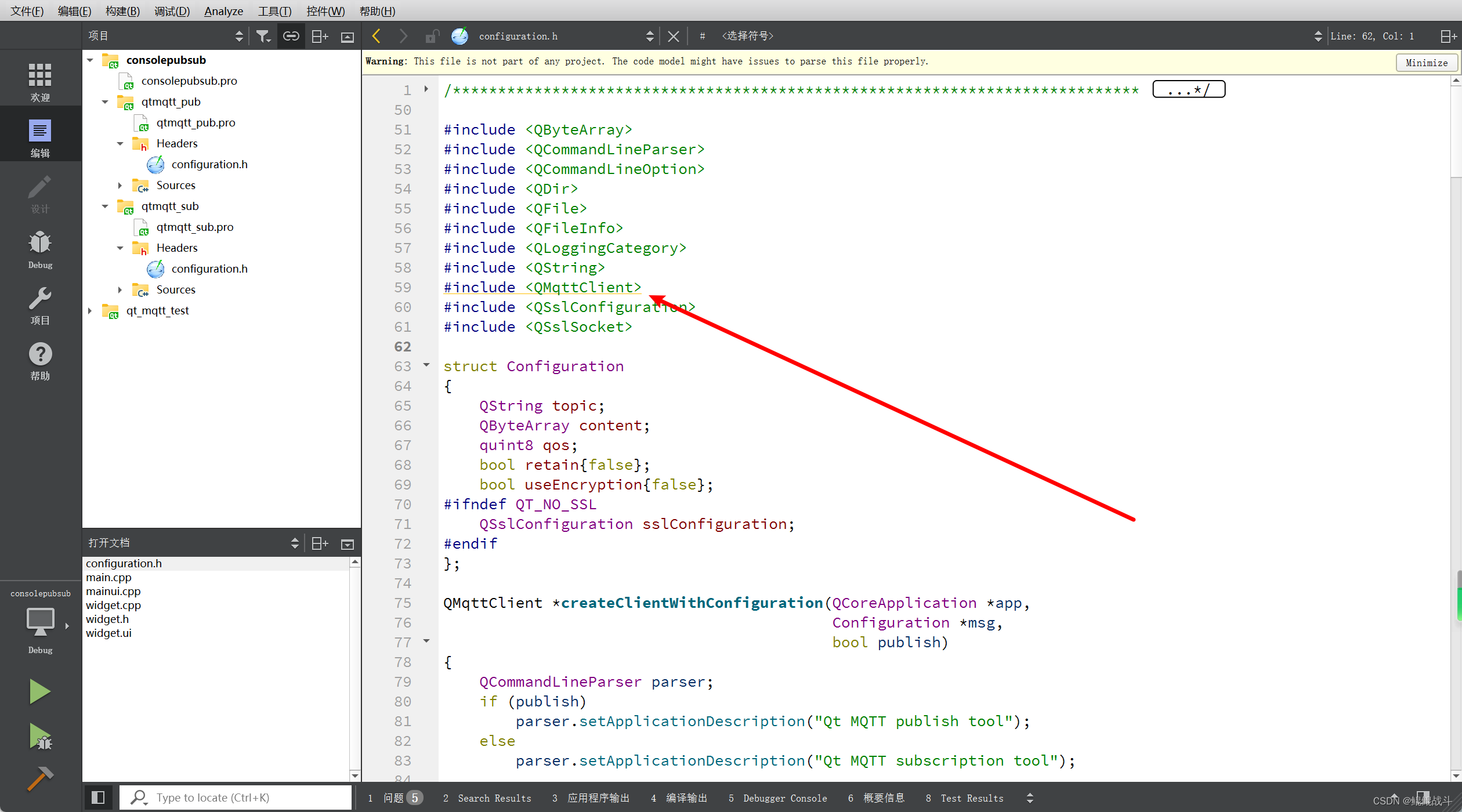Click Minimize on the warning bar
Image resolution: width=1462 pixels, height=812 pixels.
tap(1426, 63)
